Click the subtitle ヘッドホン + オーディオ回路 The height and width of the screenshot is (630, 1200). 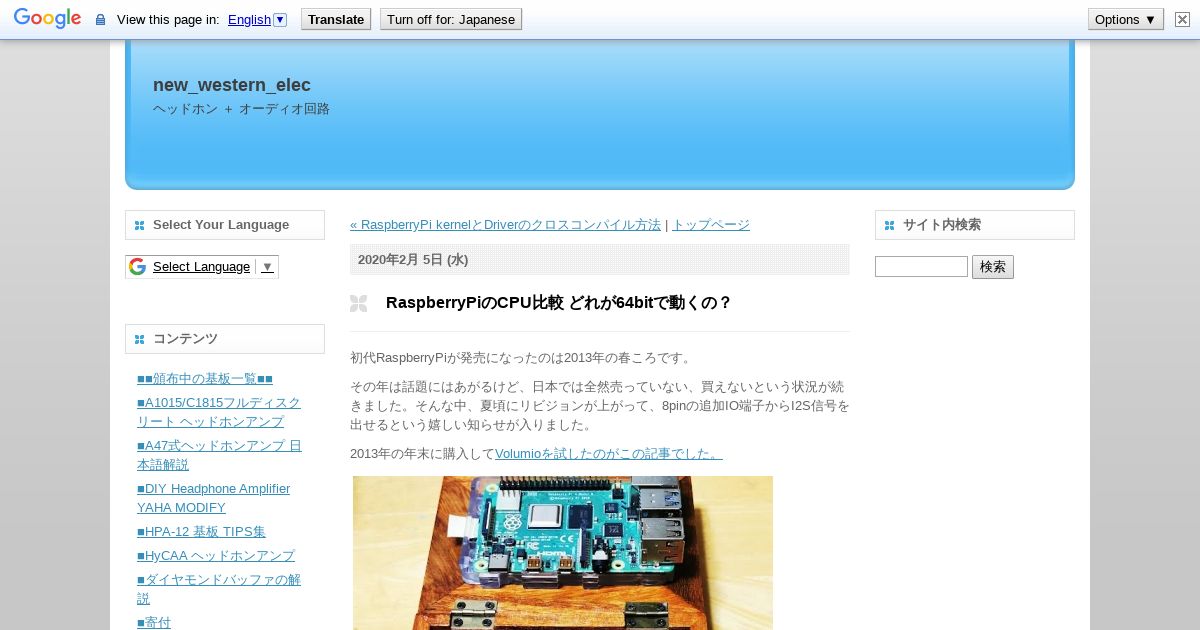241,109
